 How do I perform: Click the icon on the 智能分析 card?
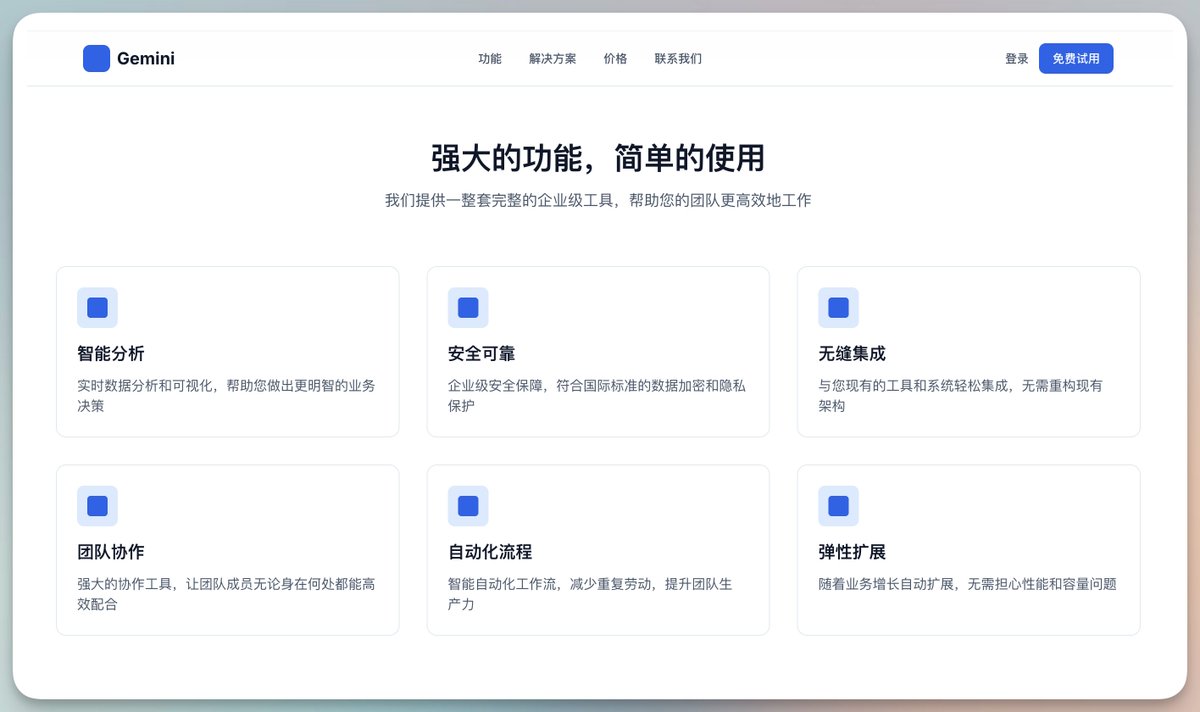point(97,307)
